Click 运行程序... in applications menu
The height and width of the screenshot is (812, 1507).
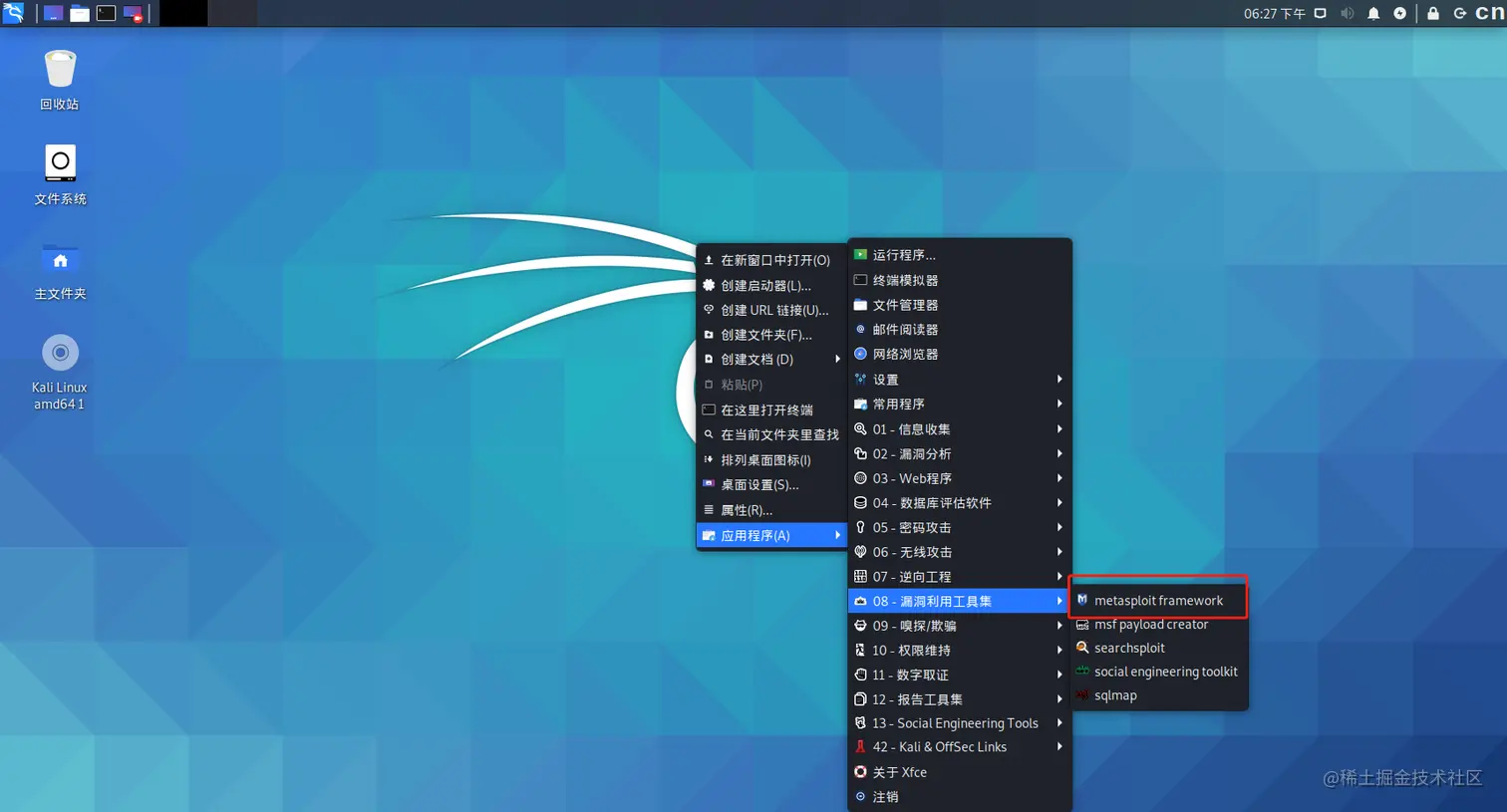pos(960,255)
